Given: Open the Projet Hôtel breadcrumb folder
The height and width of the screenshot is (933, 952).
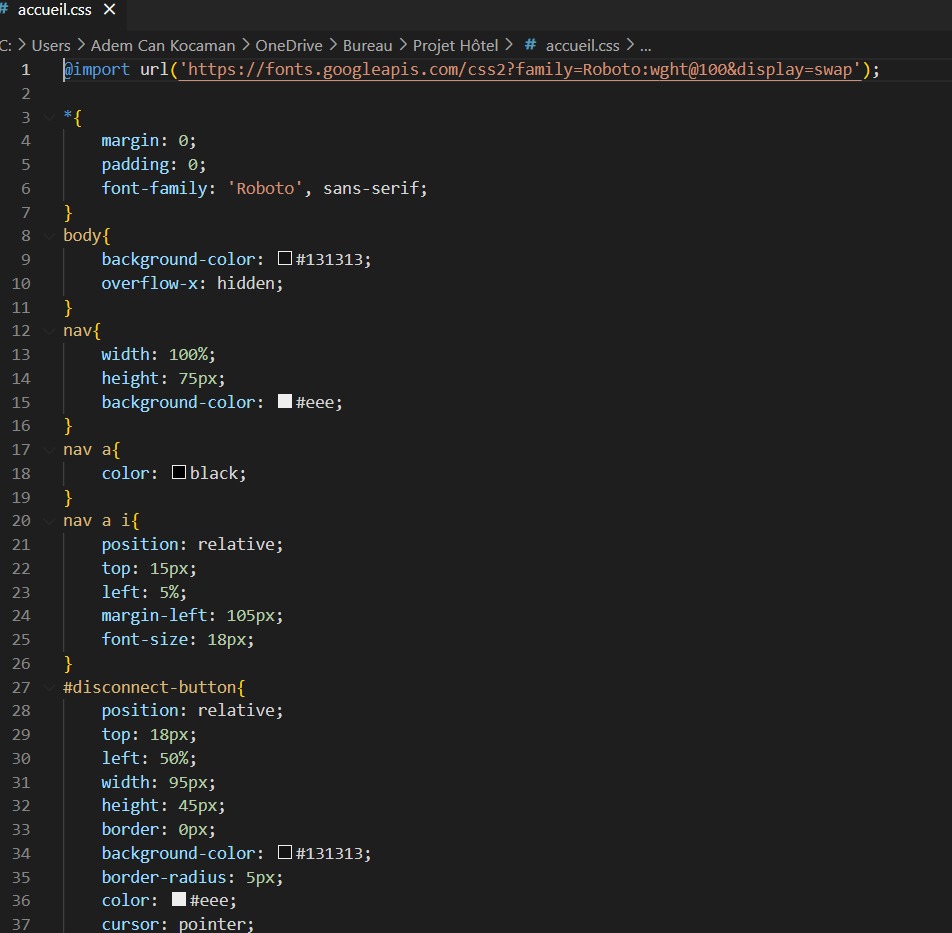Looking at the screenshot, I should (456, 45).
